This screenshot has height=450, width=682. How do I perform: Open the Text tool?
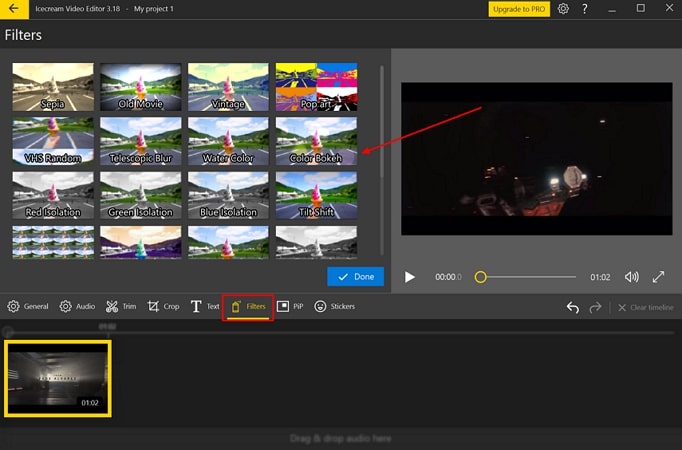(x=205, y=307)
